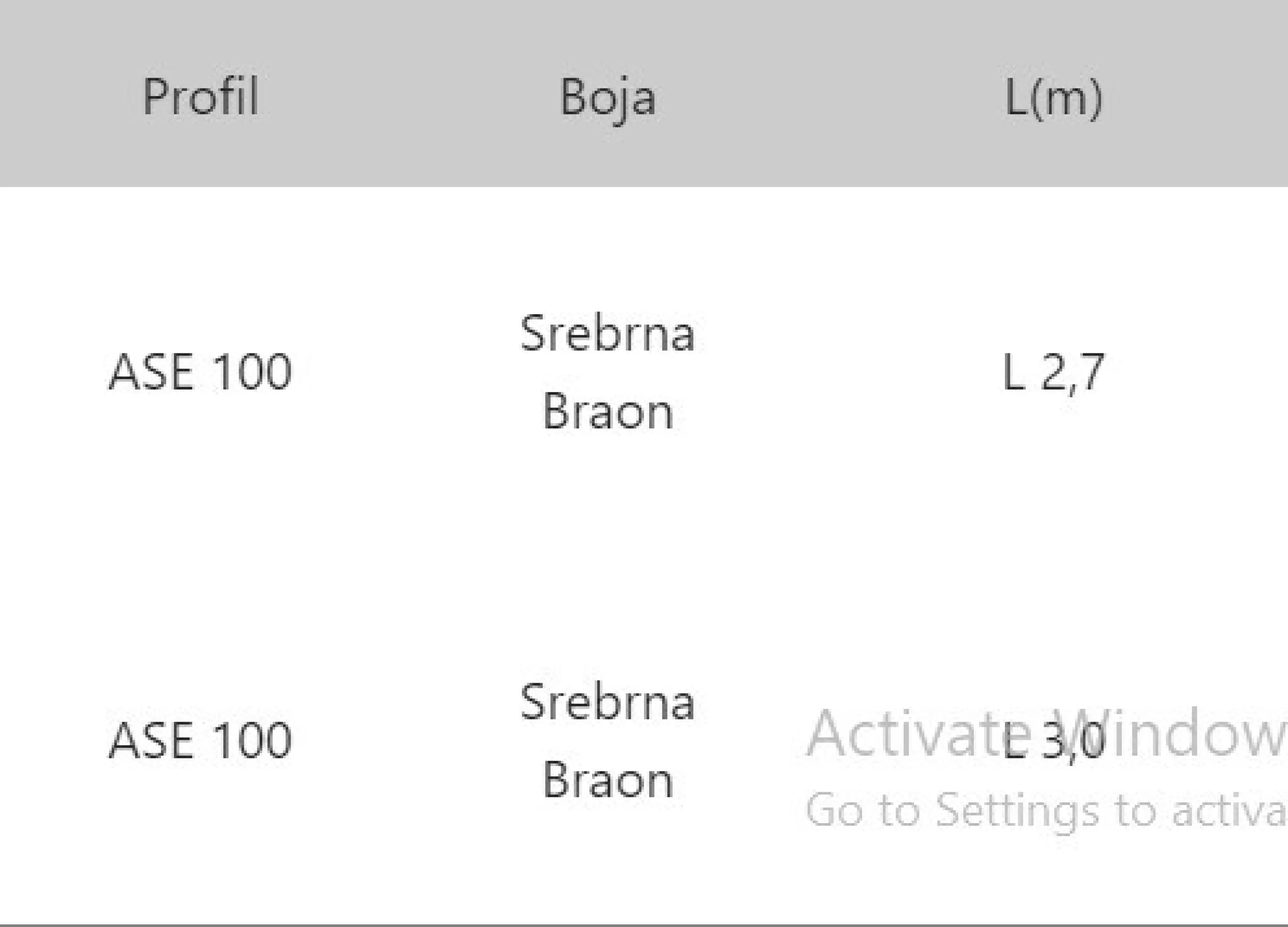Select the L 2,7 length value

point(1054,373)
